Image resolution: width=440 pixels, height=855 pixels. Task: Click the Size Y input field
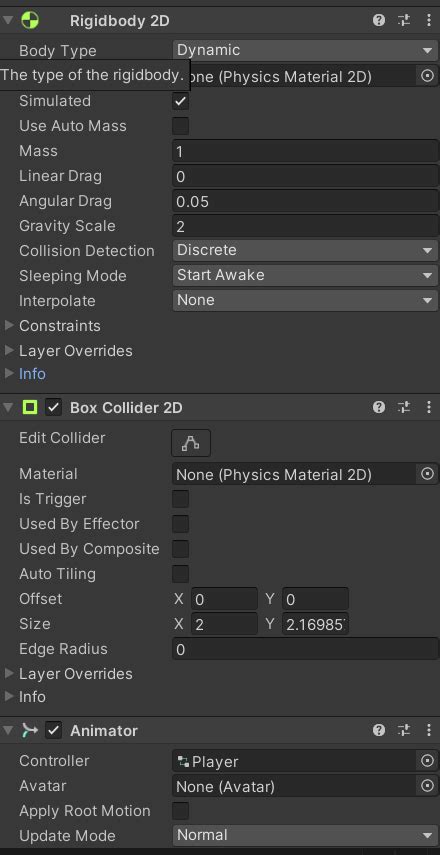coord(315,624)
